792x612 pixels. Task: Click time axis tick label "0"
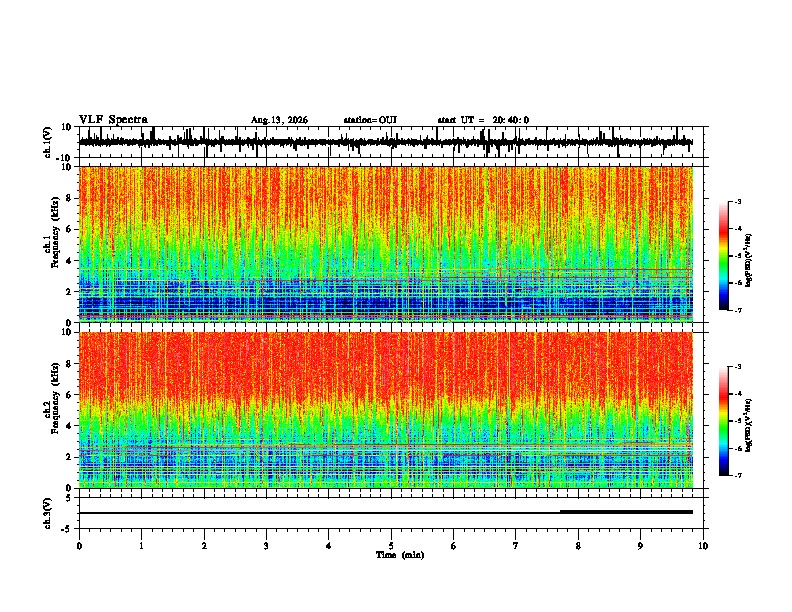point(79,546)
